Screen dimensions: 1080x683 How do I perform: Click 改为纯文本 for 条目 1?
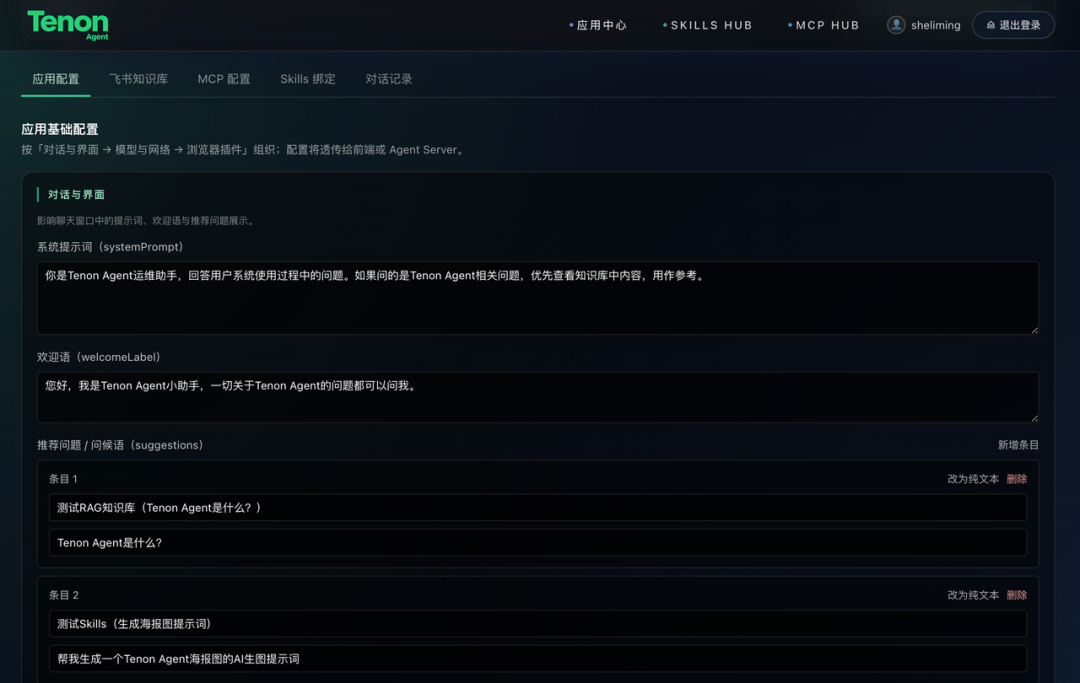click(973, 479)
